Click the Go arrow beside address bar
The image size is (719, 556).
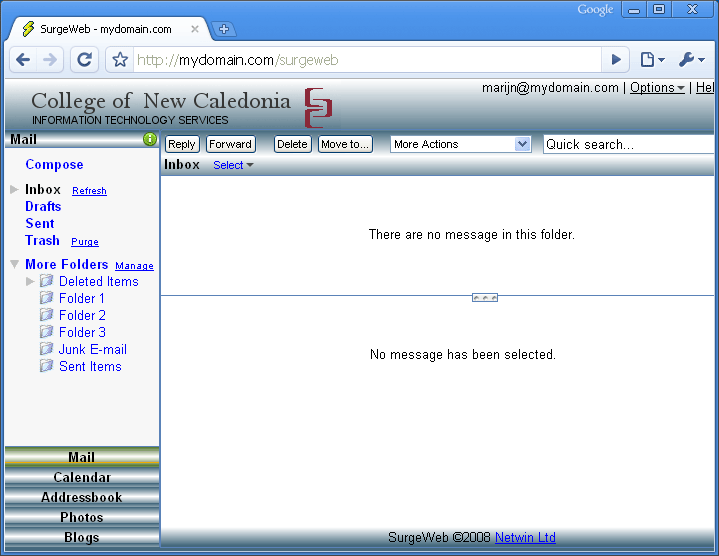(x=617, y=60)
